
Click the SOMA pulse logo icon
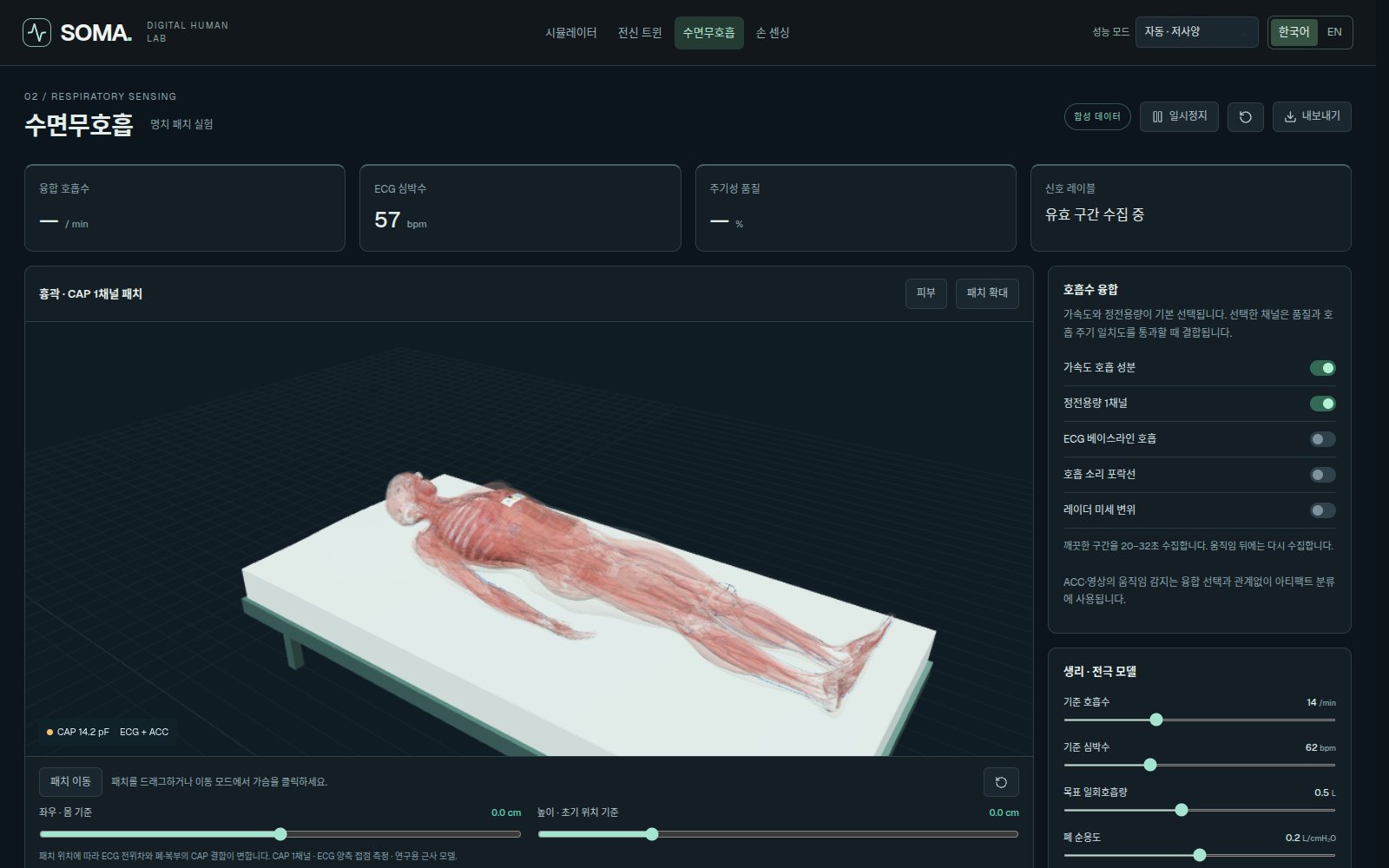[36, 32]
